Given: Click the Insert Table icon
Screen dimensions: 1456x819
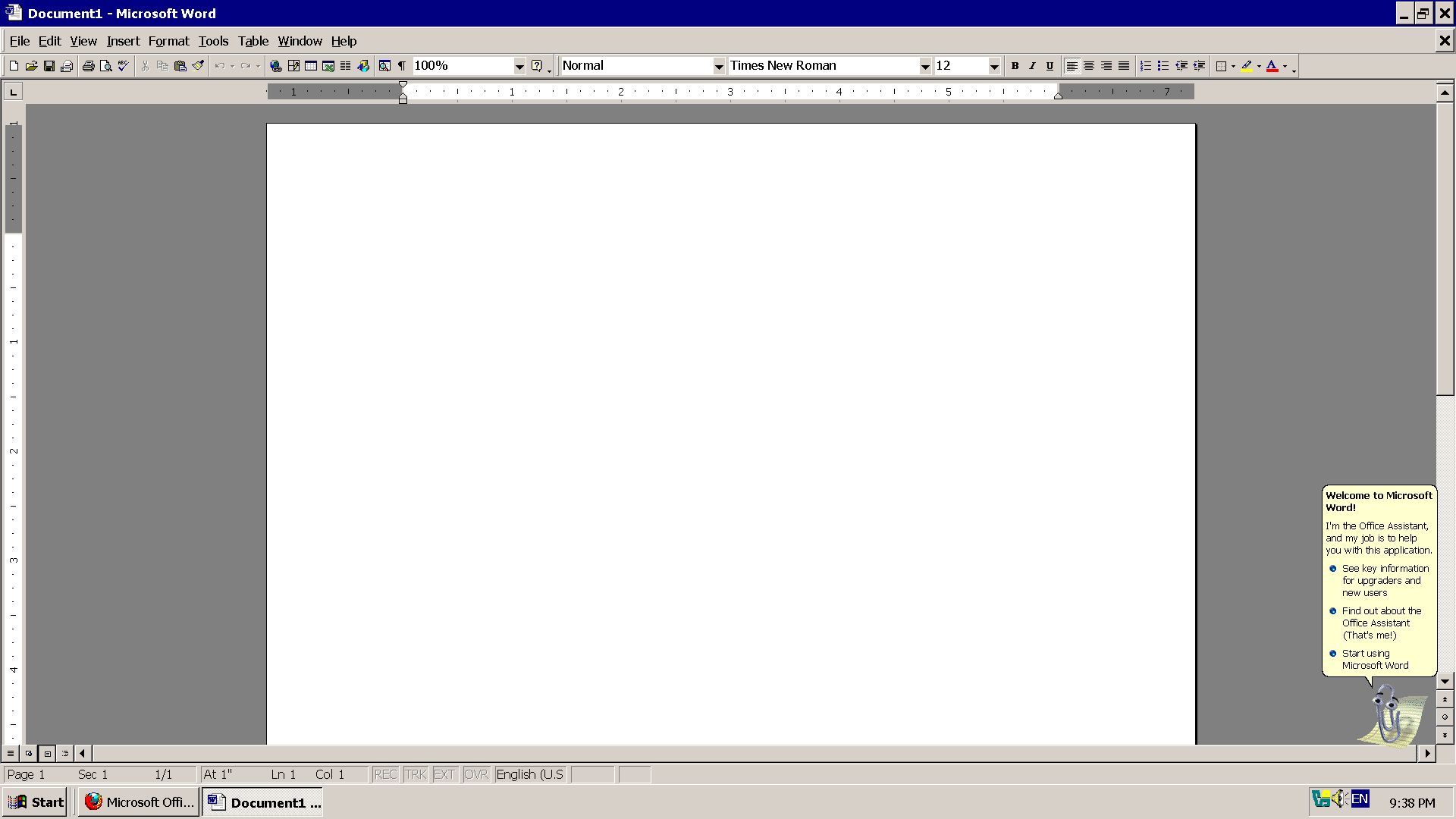Looking at the screenshot, I should click(311, 66).
